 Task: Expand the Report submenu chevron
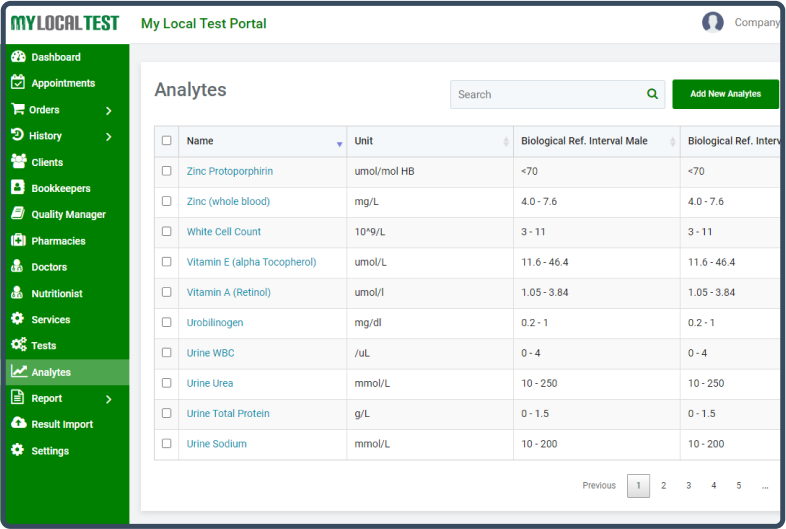point(109,399)
